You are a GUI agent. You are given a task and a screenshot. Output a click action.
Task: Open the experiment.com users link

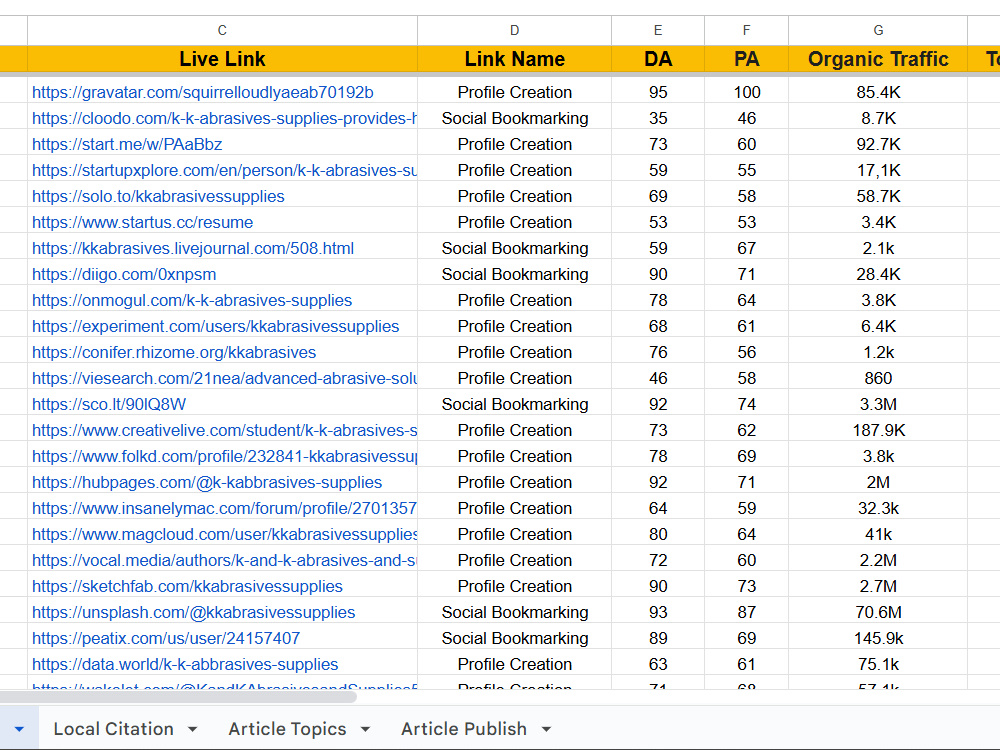[216, 327]
